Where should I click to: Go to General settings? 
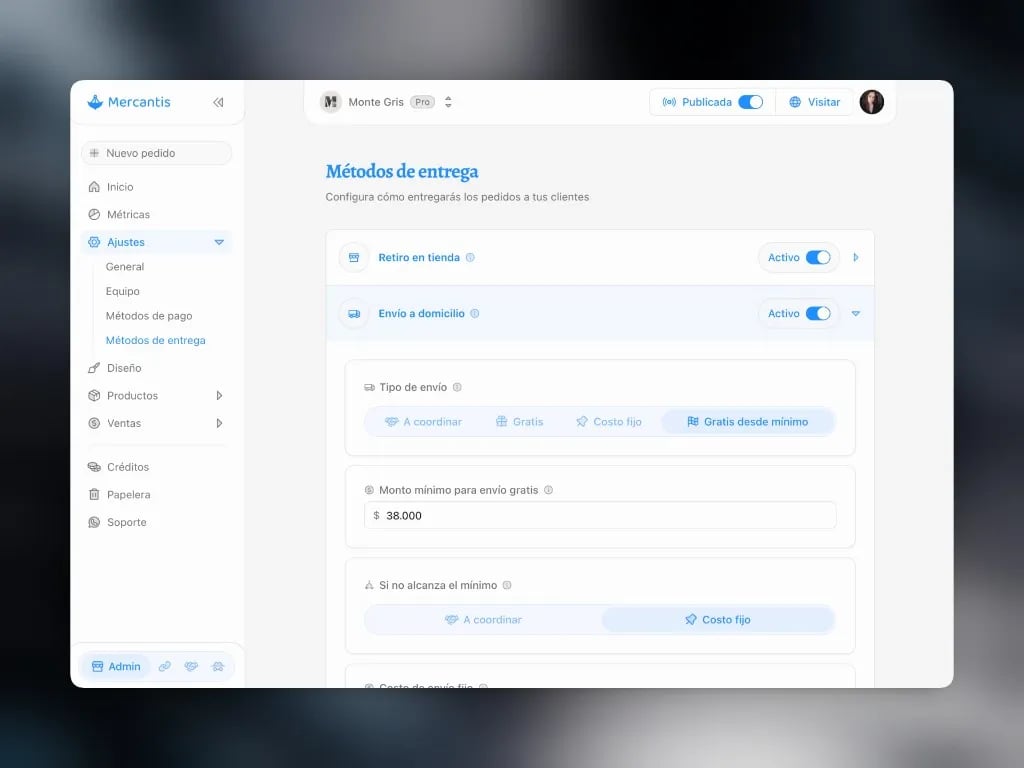[125, 266]
